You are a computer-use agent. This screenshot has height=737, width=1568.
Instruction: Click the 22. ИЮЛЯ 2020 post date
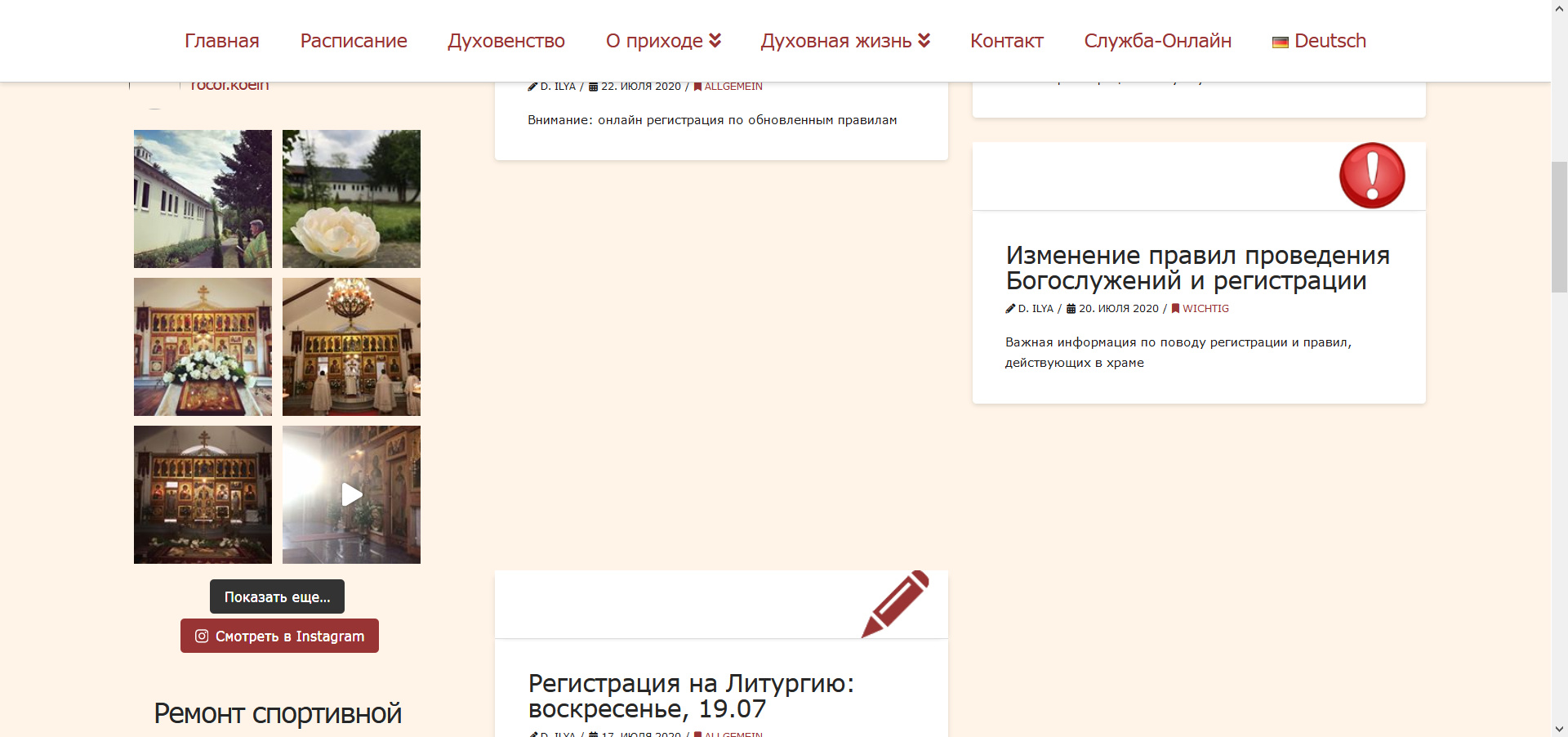(641, 87)
